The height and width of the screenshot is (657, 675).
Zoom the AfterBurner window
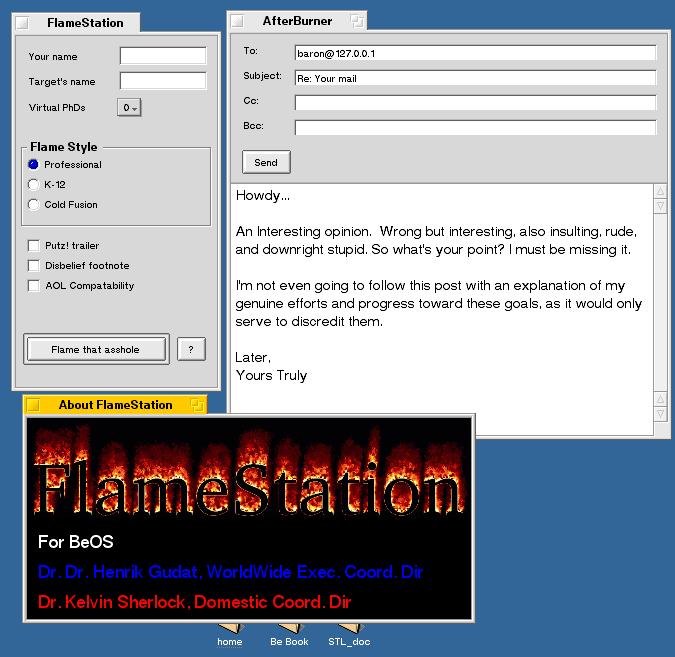(357, 21)
